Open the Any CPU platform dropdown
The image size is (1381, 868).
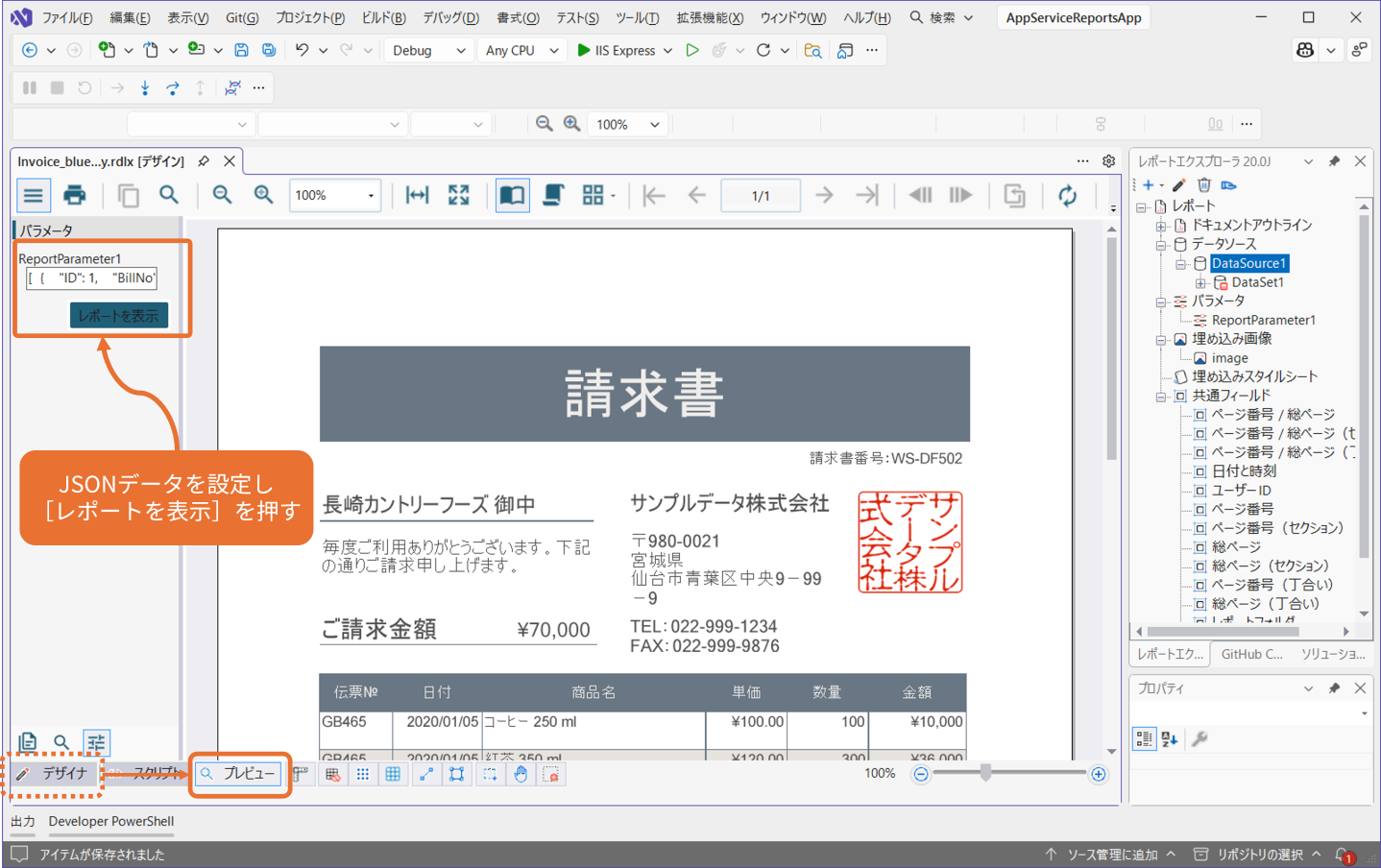[x=521, y=51]
